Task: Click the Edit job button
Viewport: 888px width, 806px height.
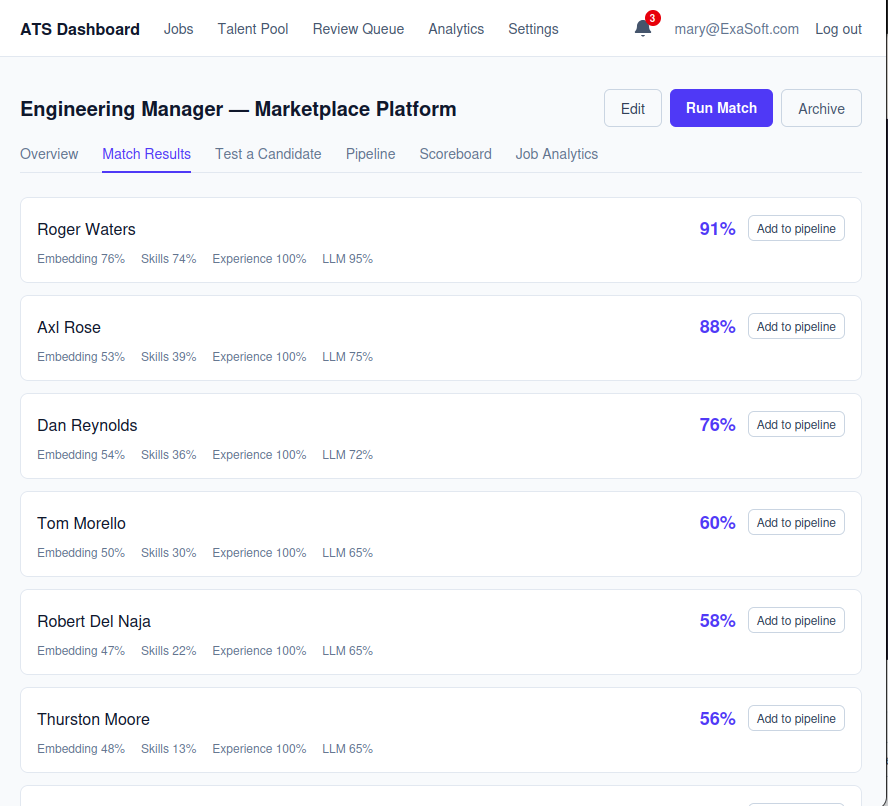Action: (633, 108)
